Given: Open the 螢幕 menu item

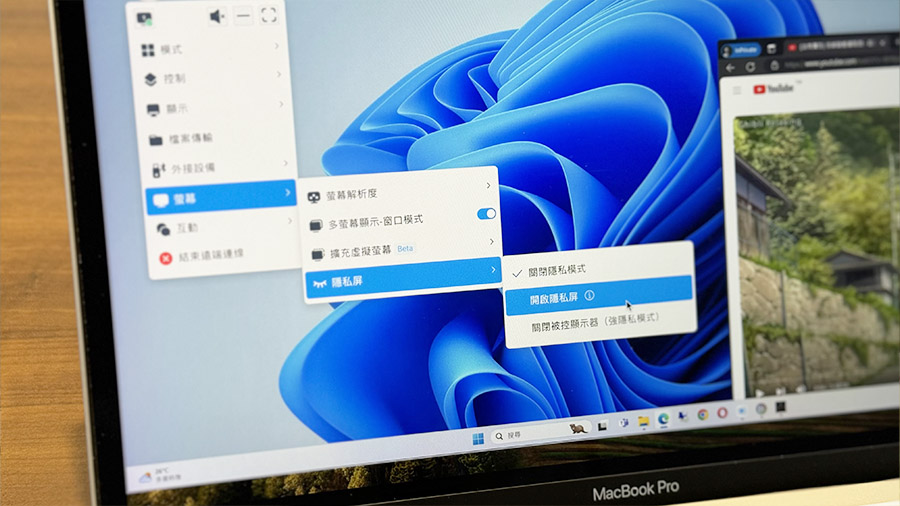Looking at the screenshot, I should (x=221, y=197).
